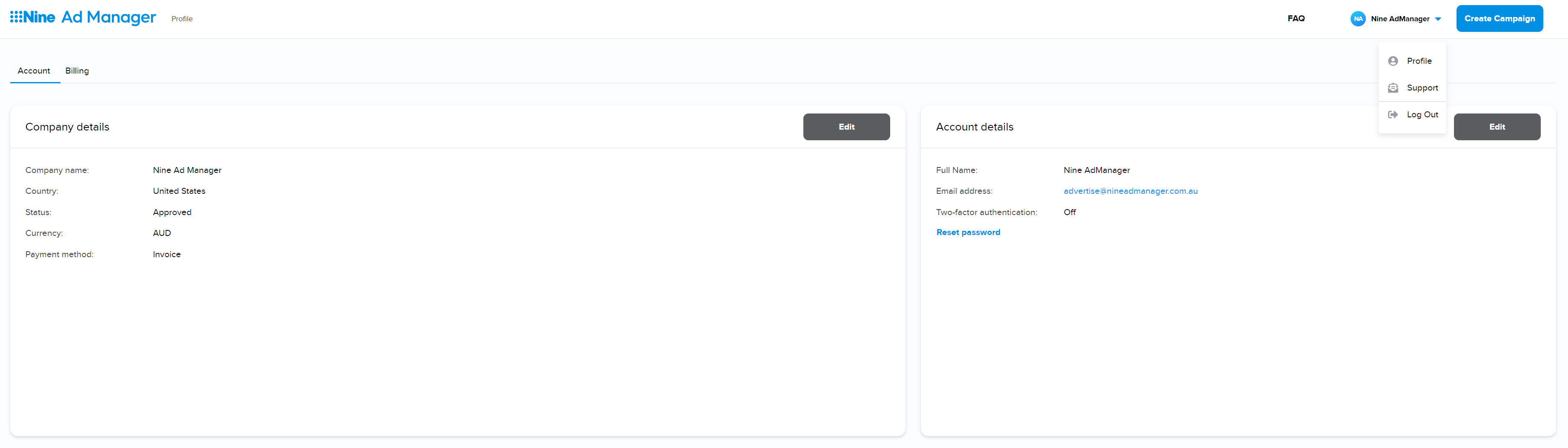Switch to the Billing tab
Image resolution: width=1568 pixels, height=448 pixels.
77,71
